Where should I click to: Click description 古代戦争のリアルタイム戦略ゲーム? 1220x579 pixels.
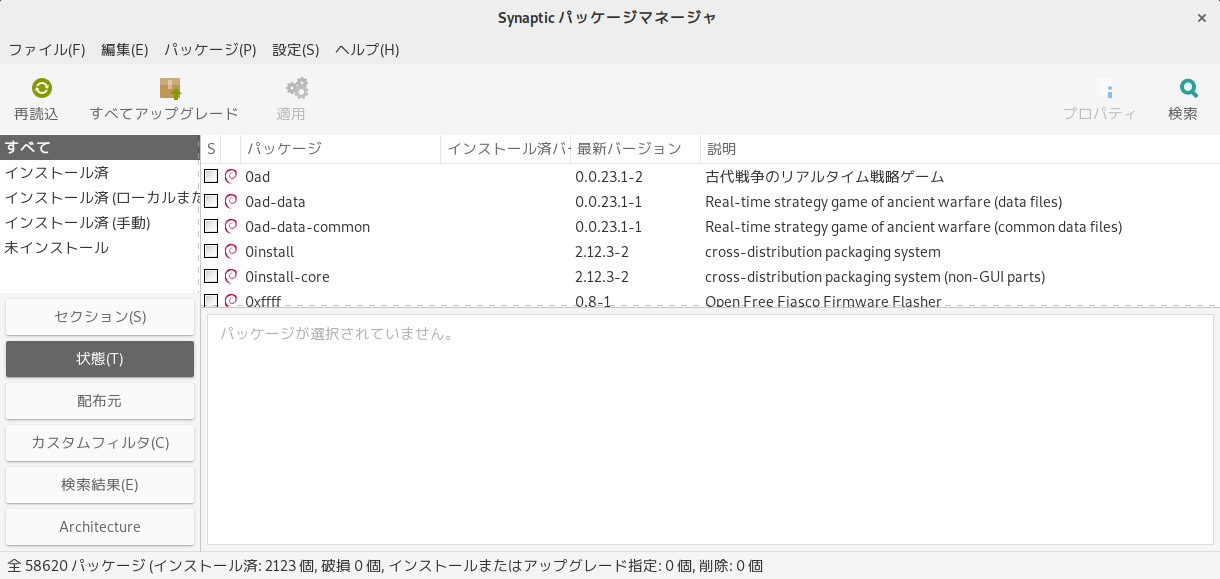tap(825, 177)
